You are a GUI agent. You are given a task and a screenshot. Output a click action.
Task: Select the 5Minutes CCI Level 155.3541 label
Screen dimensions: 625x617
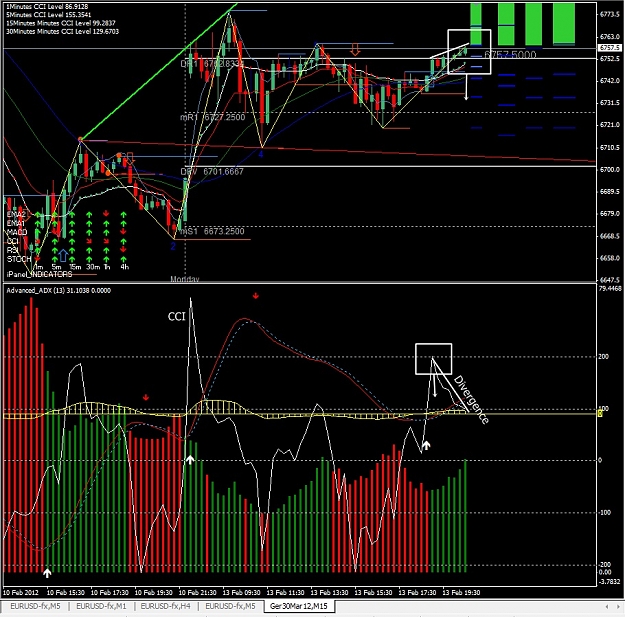point(49,15)
